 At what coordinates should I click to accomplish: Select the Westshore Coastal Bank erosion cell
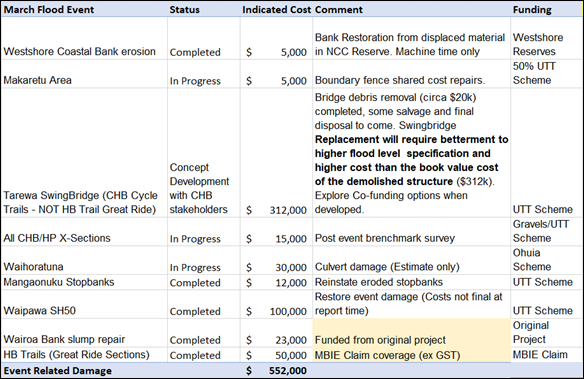coord(85,38)
